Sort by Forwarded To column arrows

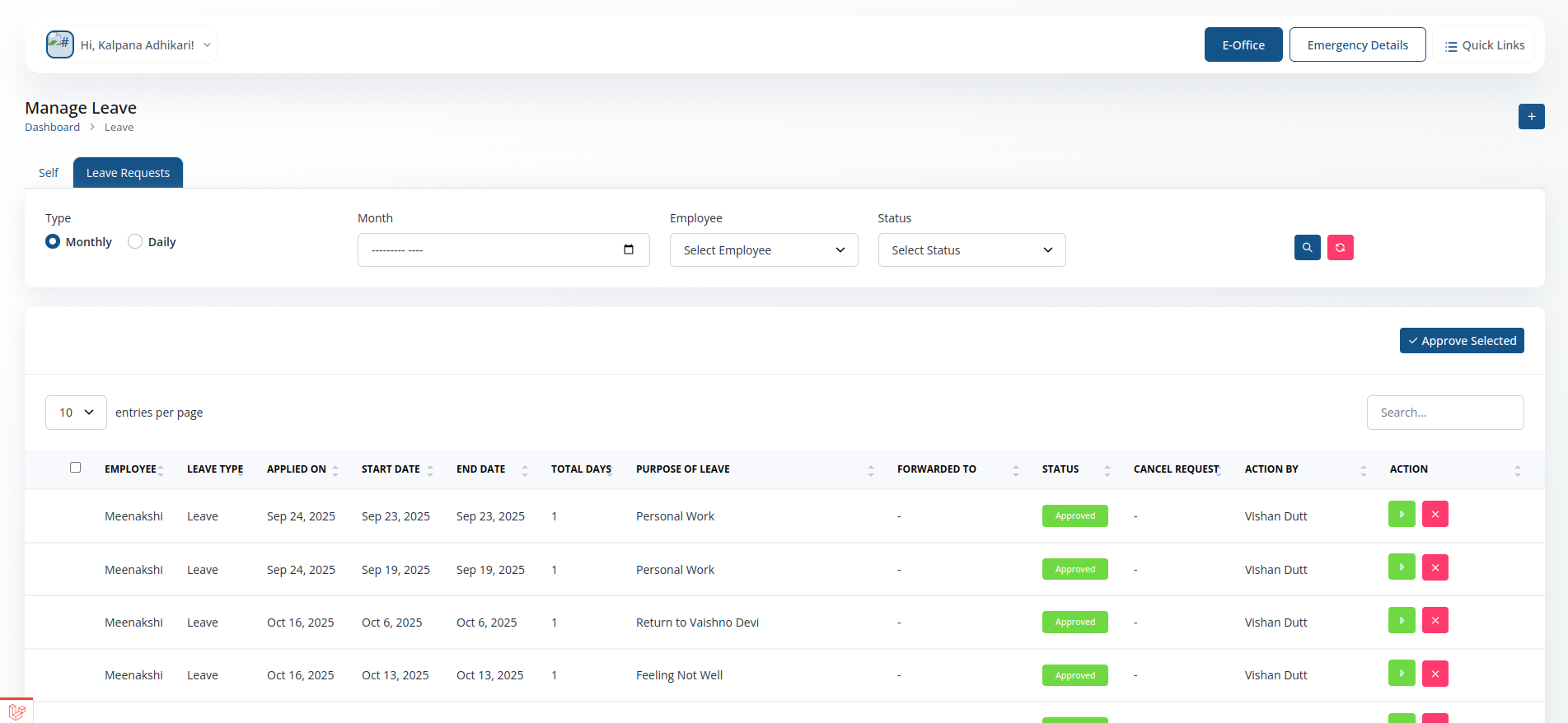(x=1016, y=470)
